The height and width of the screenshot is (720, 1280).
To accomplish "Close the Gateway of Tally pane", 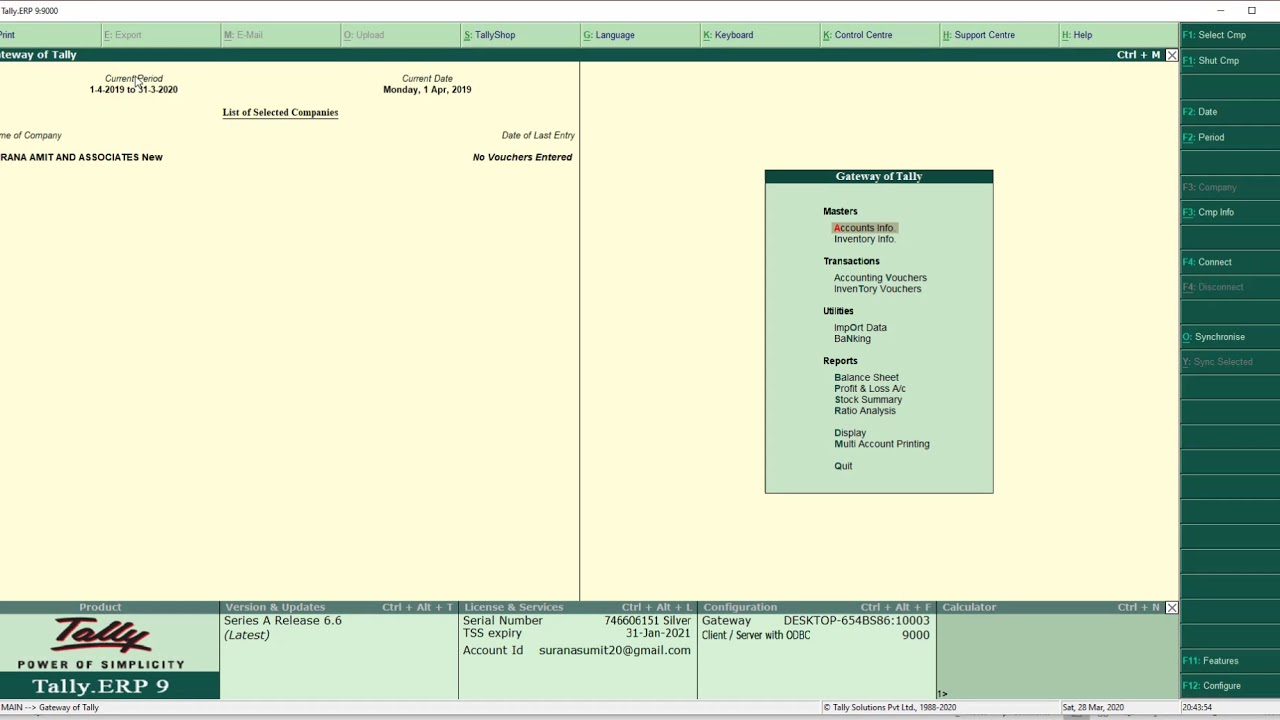I will click(x=1172, y=55).
